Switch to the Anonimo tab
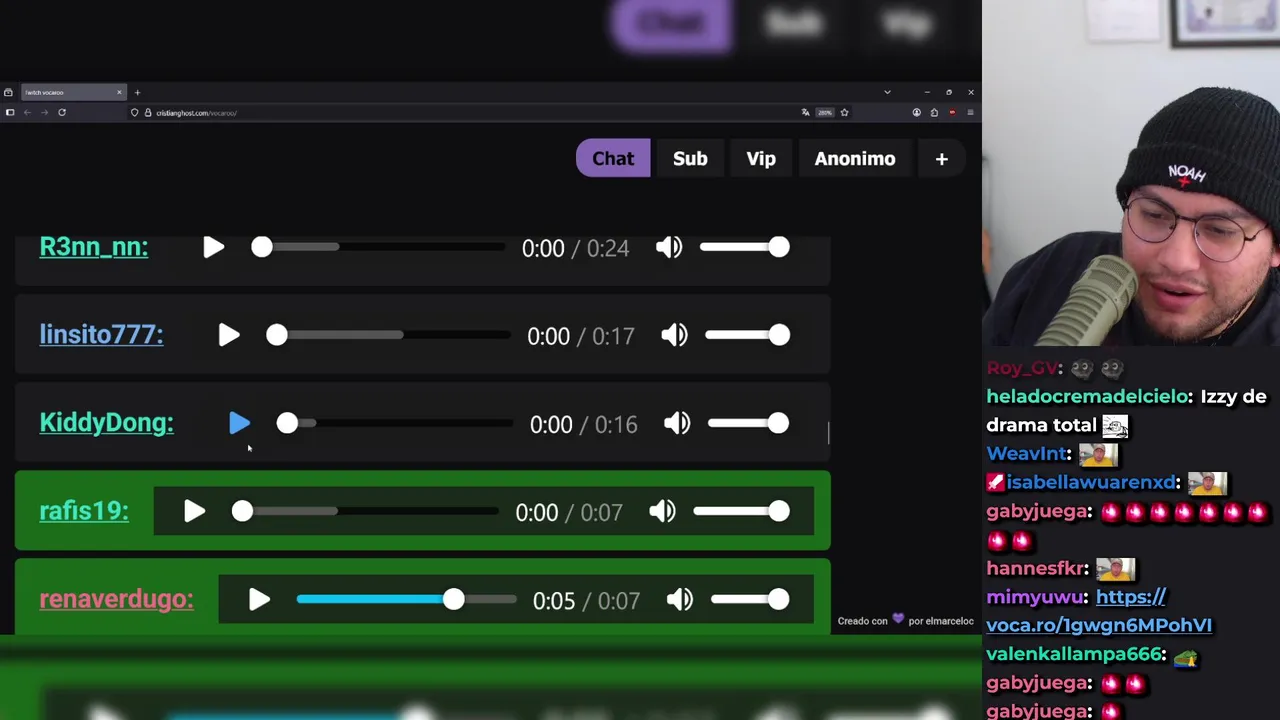The width and height of the screenshot is (1280, 720). point(855,159)
